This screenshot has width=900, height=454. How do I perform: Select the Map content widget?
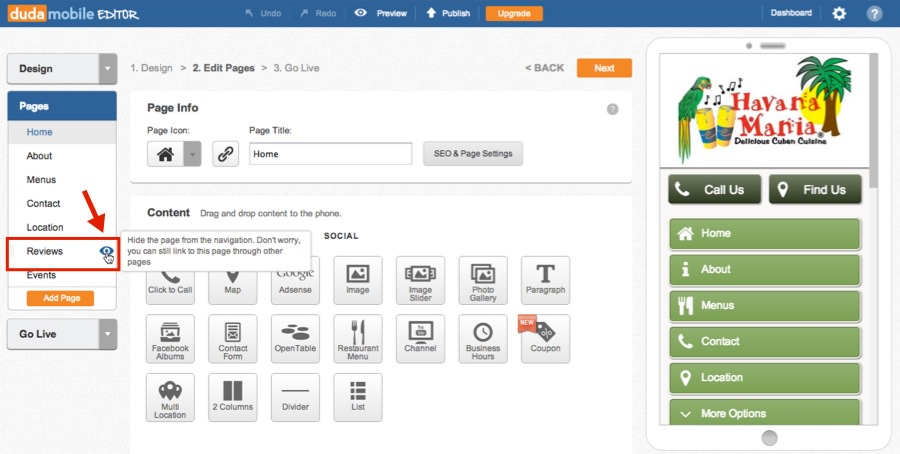[x=232, y=280]
